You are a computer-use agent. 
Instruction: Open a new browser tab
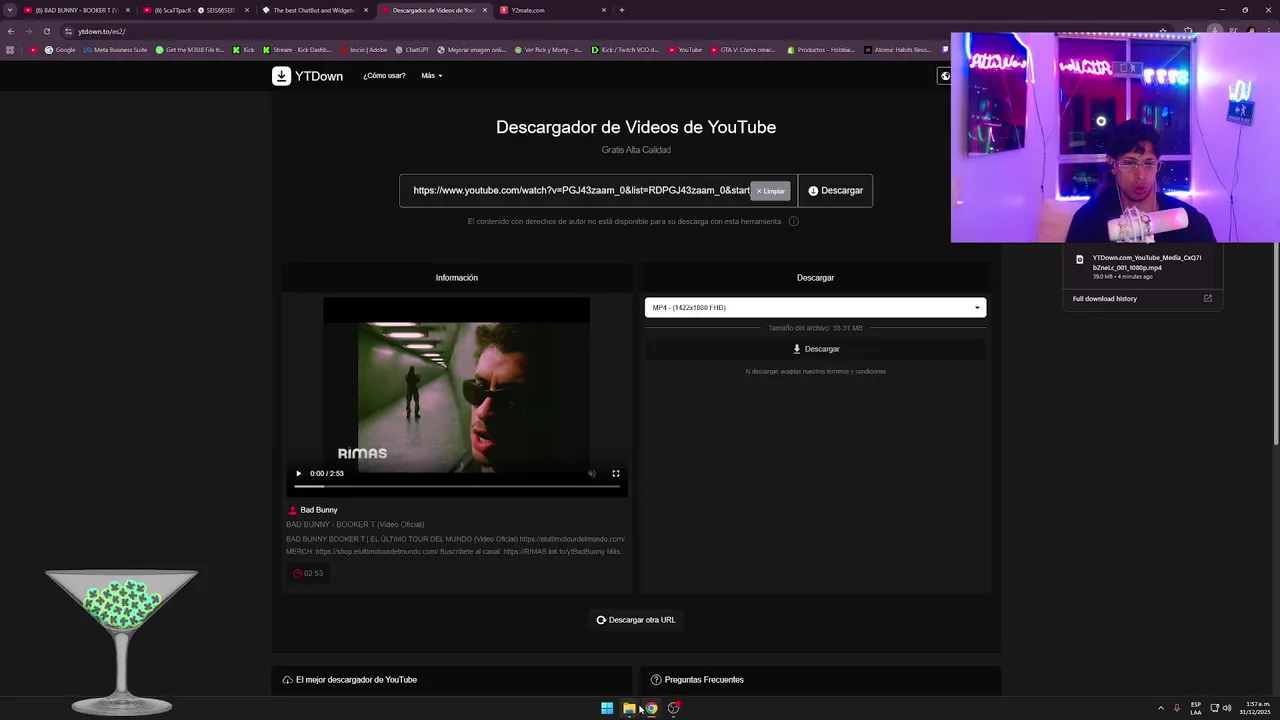[x=622, y=10]
